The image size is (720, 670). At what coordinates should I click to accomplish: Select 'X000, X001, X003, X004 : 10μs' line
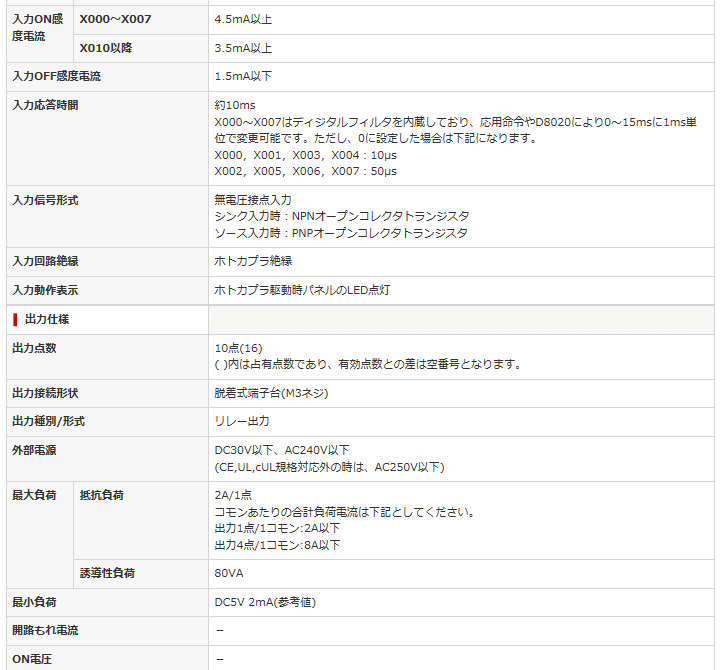pos(305,155)
